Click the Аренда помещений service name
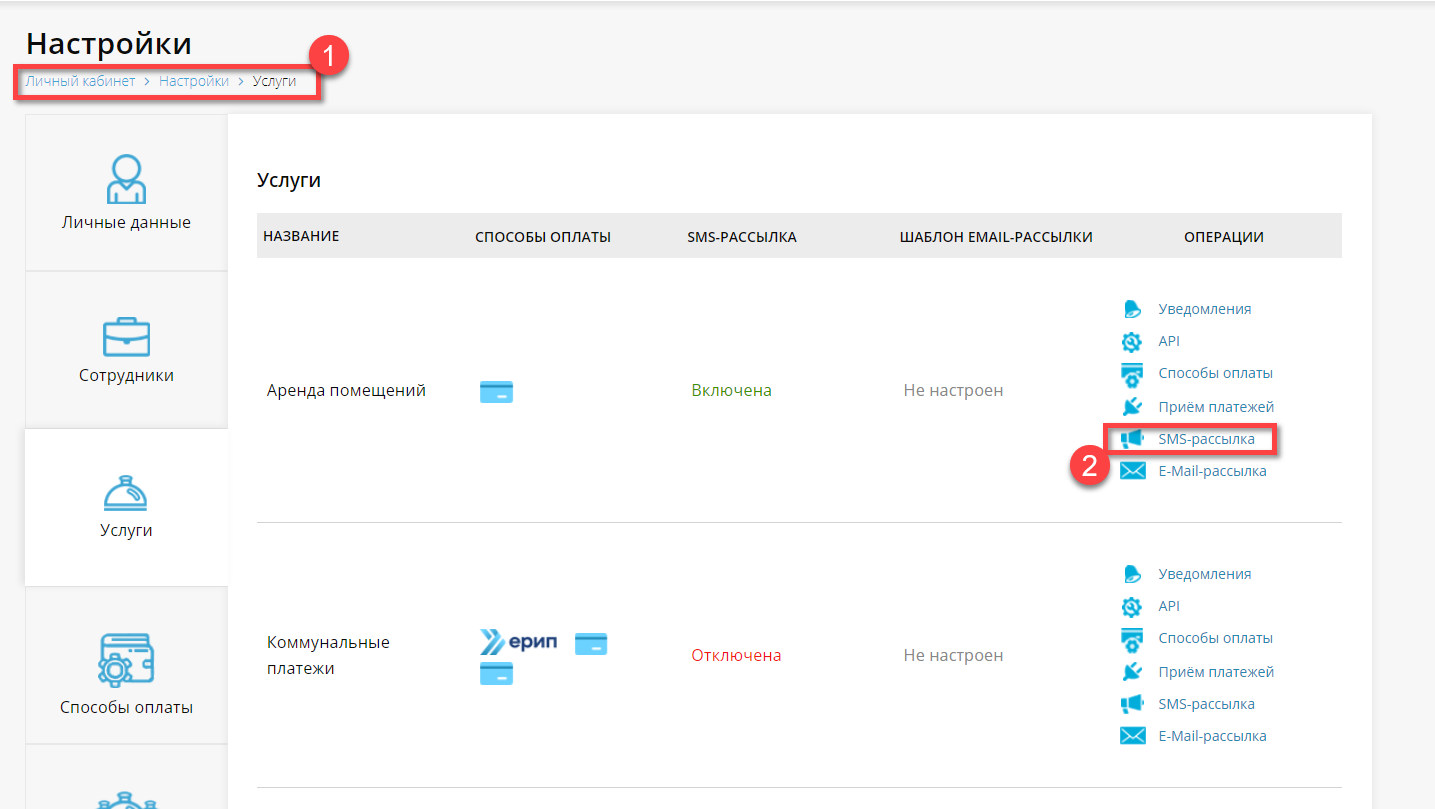 346,391
